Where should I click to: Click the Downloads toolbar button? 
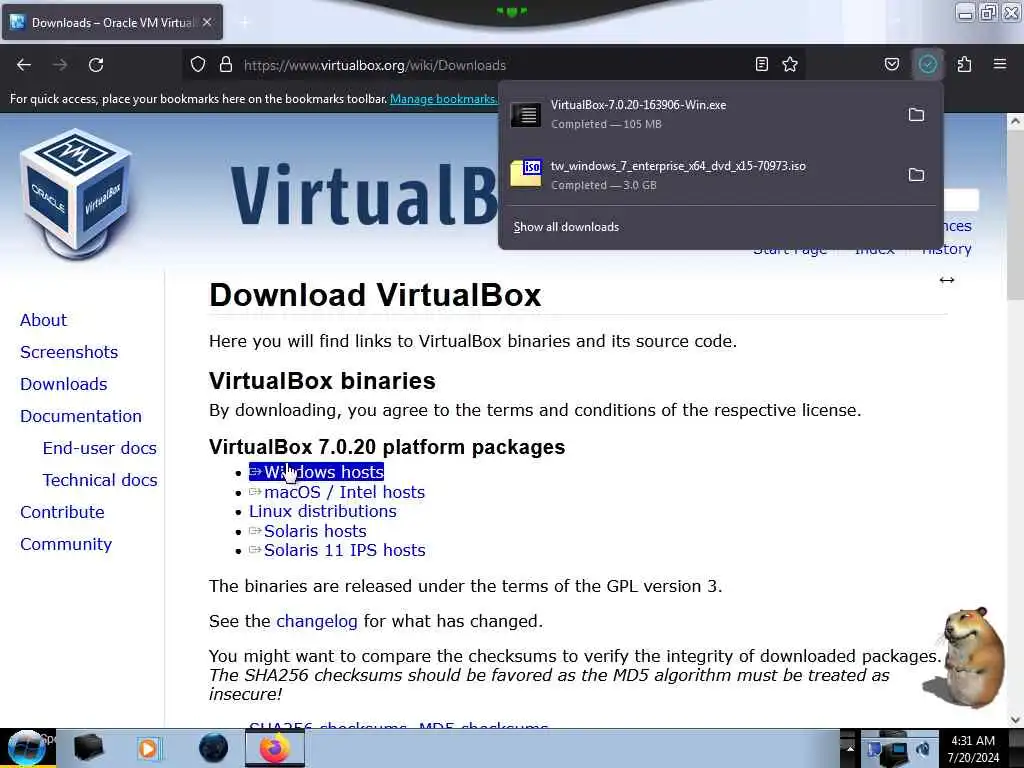coord(927,64)
